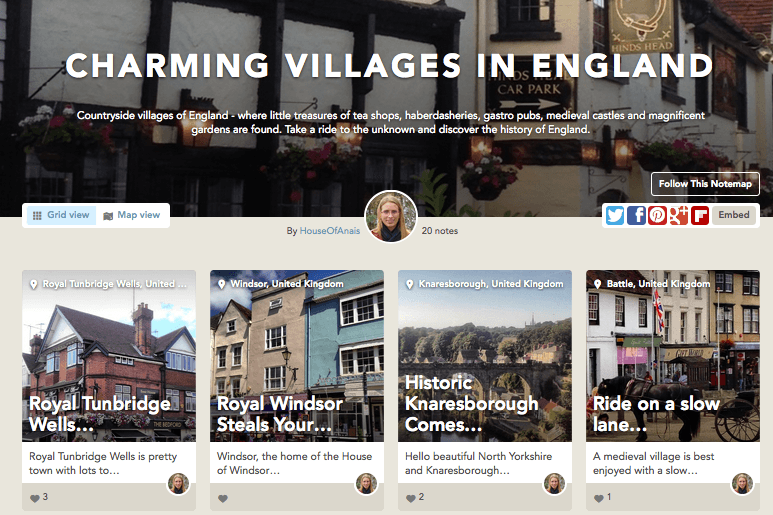Like the Royal Tunbridge Wells note
The width and height of the screenshot is (773, 515).
point(35,498)
